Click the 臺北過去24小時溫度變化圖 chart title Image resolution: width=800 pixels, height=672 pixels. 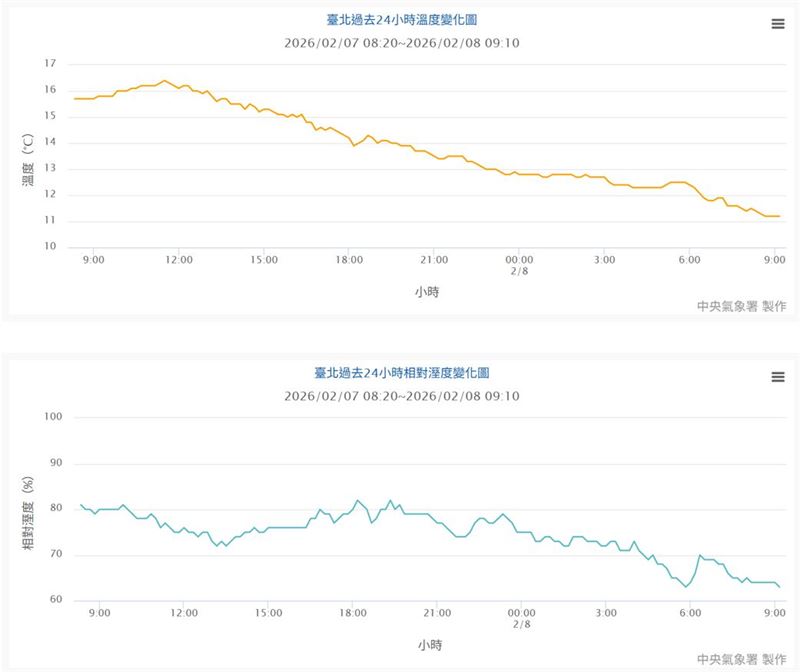[x=402, y=20]
